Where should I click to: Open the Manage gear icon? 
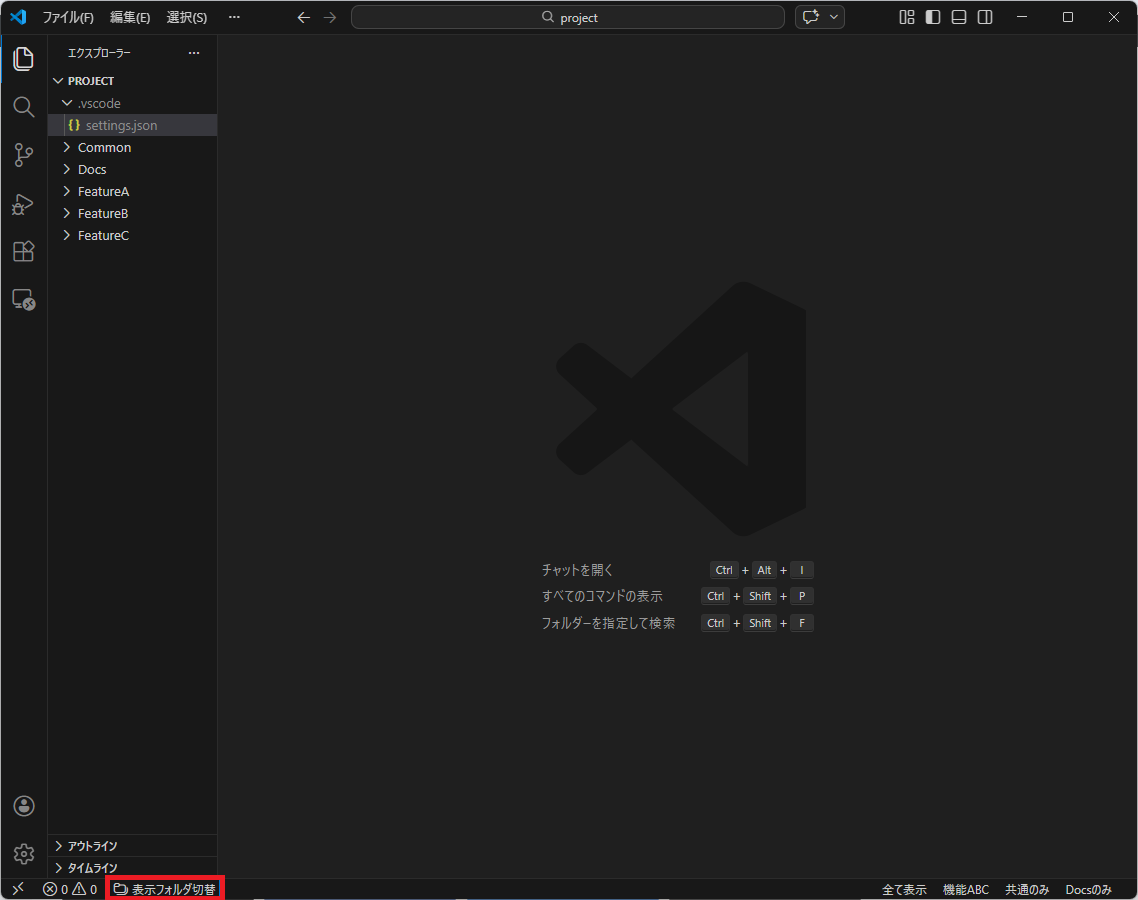[x=24, y=854]
